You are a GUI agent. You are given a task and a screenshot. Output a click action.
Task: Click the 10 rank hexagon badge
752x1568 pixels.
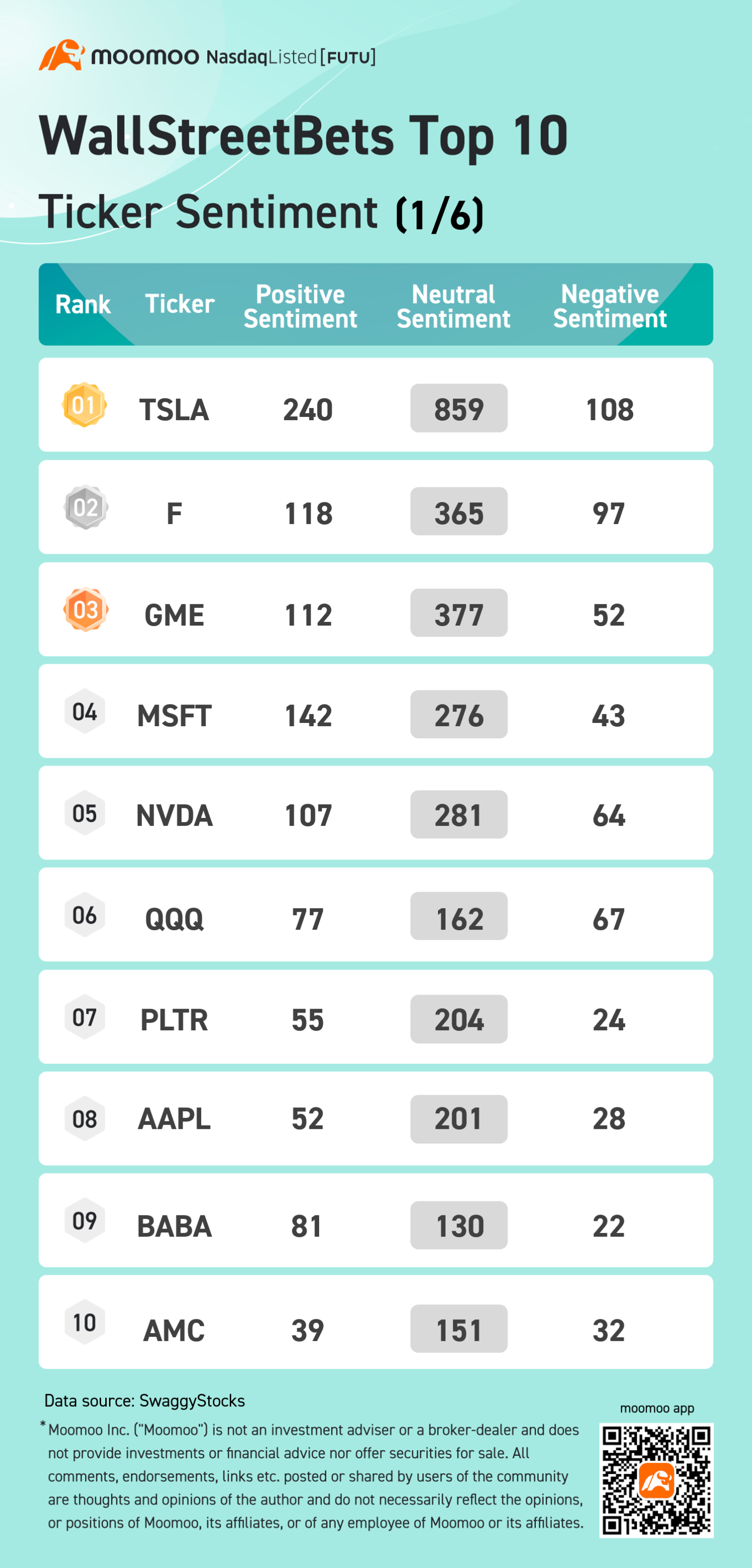[x=85, y=1322]
